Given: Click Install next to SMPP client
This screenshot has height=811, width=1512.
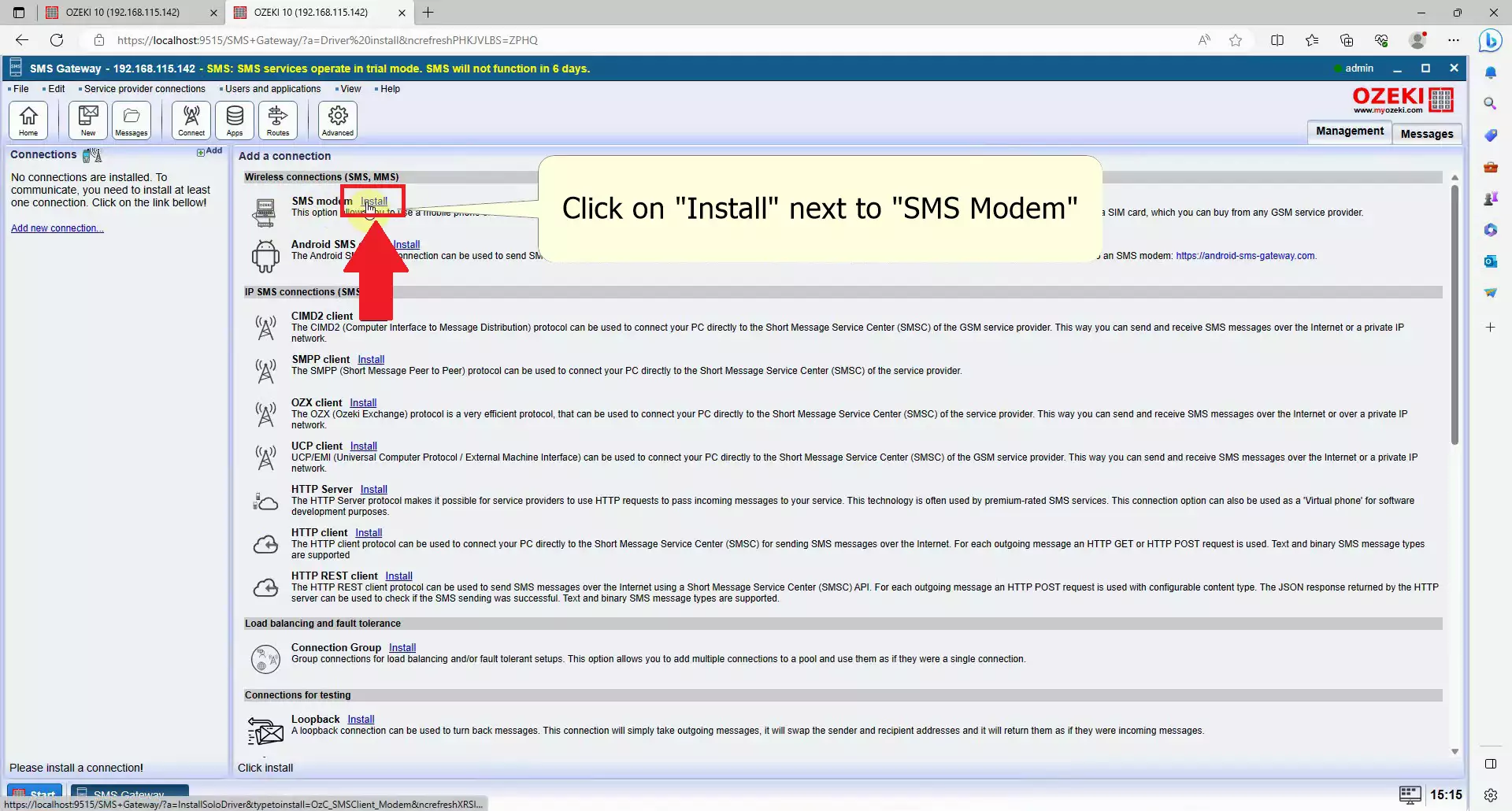Looking at the screenshot, I should [x=371, y=360].
